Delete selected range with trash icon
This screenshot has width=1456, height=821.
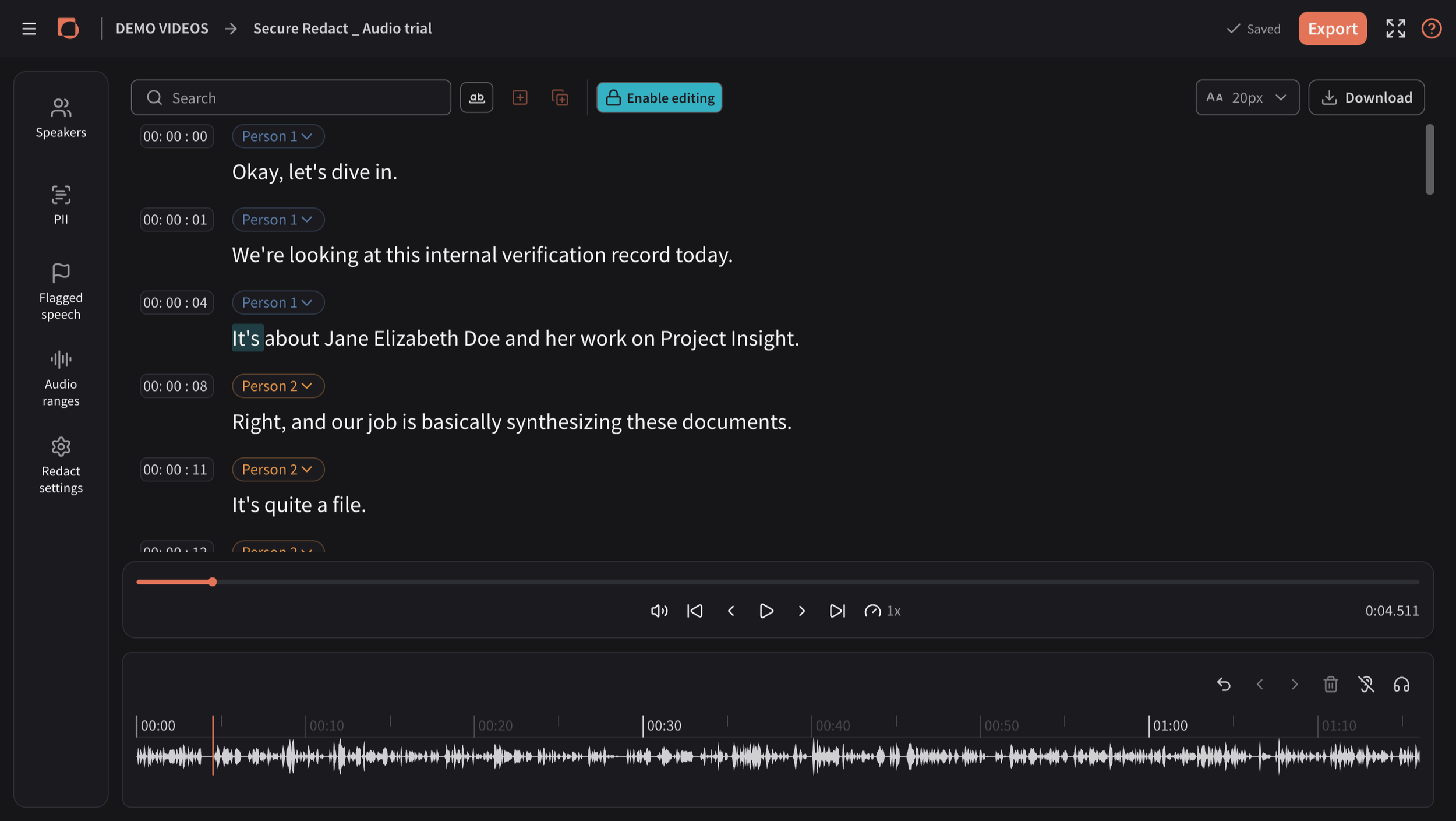pos(1331,684)
